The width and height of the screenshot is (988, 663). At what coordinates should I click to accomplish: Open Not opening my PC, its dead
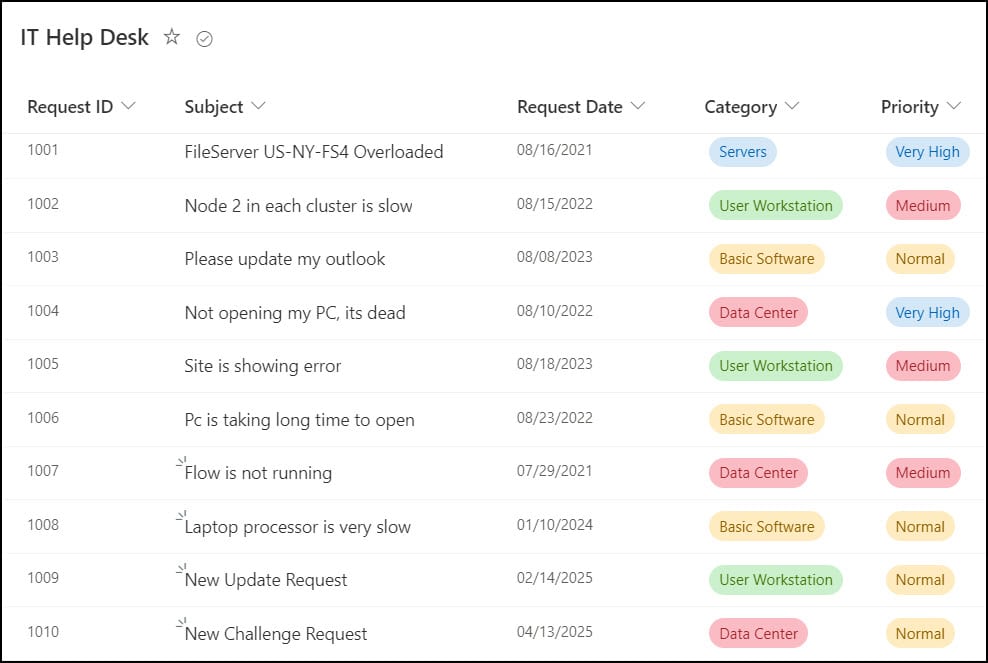[x=295, y=313]
